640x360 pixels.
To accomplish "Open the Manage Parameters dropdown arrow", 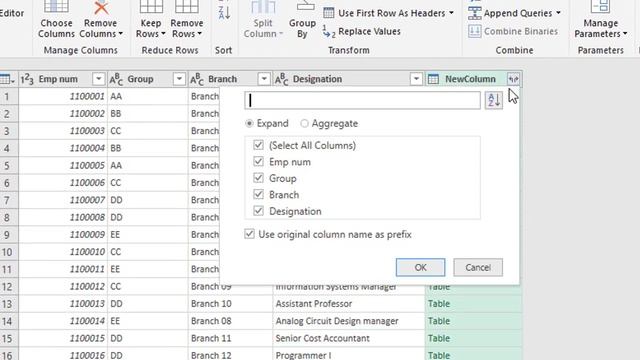I will click(625, 34).
